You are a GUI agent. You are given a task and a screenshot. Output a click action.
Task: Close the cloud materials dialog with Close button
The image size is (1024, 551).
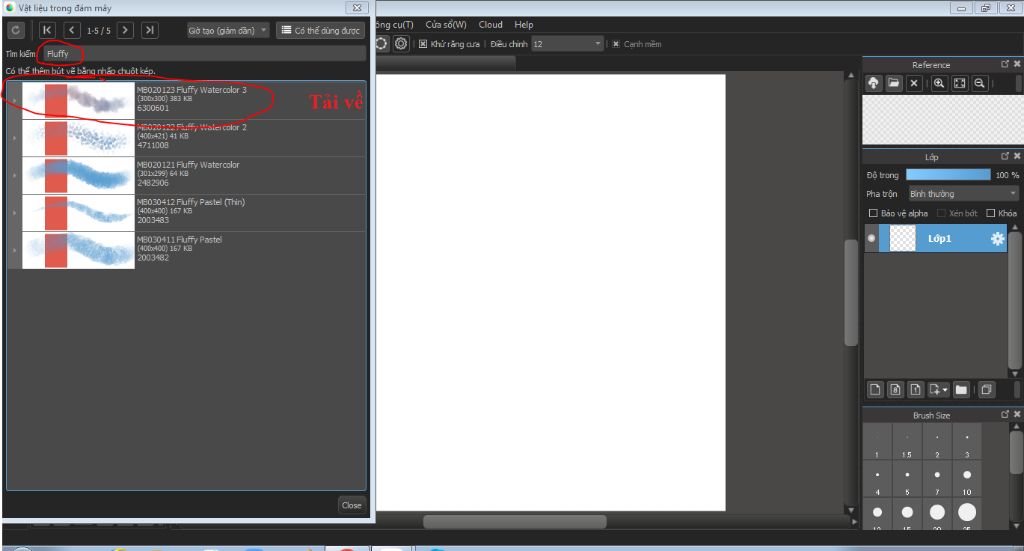click(351, 505)
